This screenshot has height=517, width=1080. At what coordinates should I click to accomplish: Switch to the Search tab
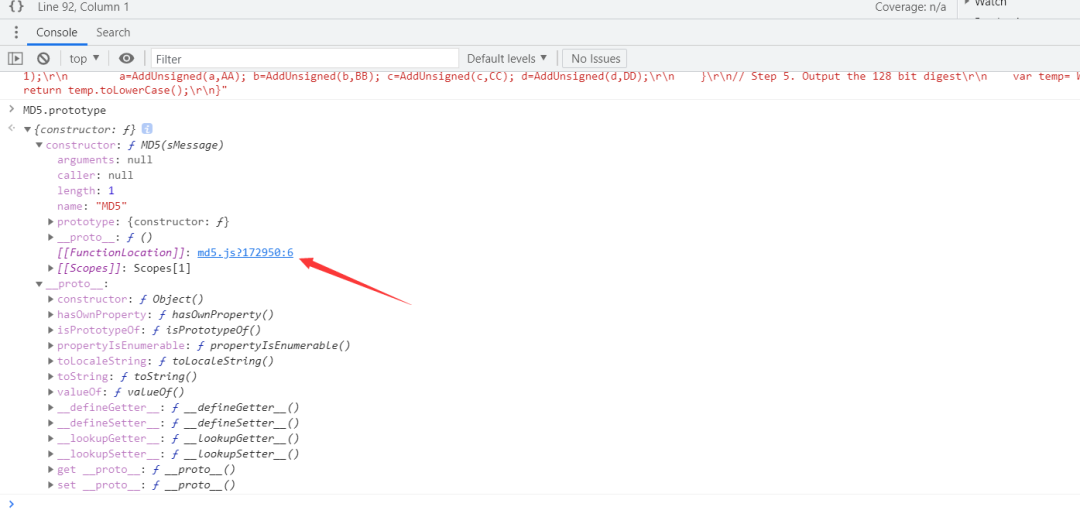[113, 32]
